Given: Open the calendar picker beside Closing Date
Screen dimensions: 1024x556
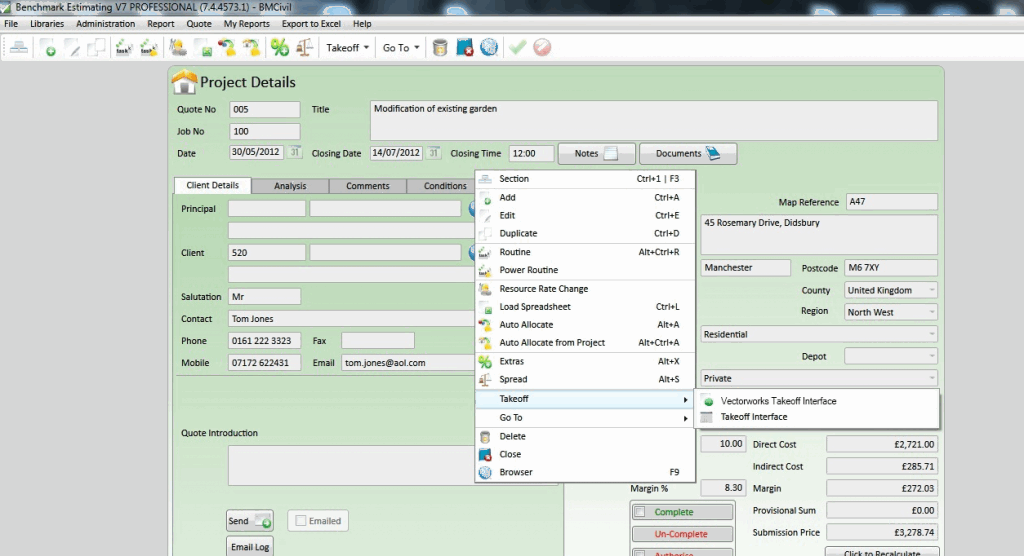Looking at the screenshot, I should tap(433, 153).
